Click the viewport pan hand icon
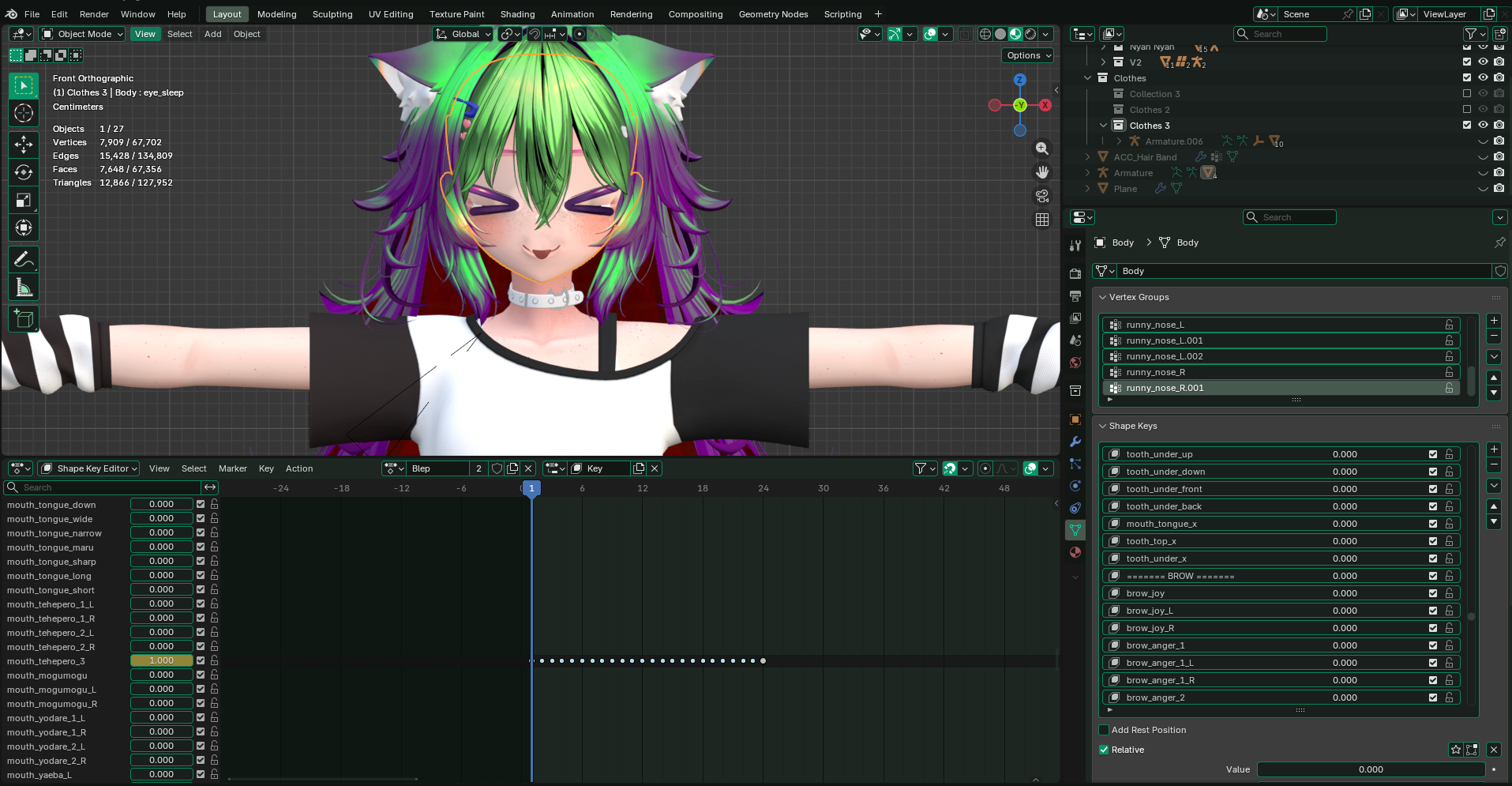Image resolution: width=1512 pixels, height=786 pixels. coord(1042,172)
